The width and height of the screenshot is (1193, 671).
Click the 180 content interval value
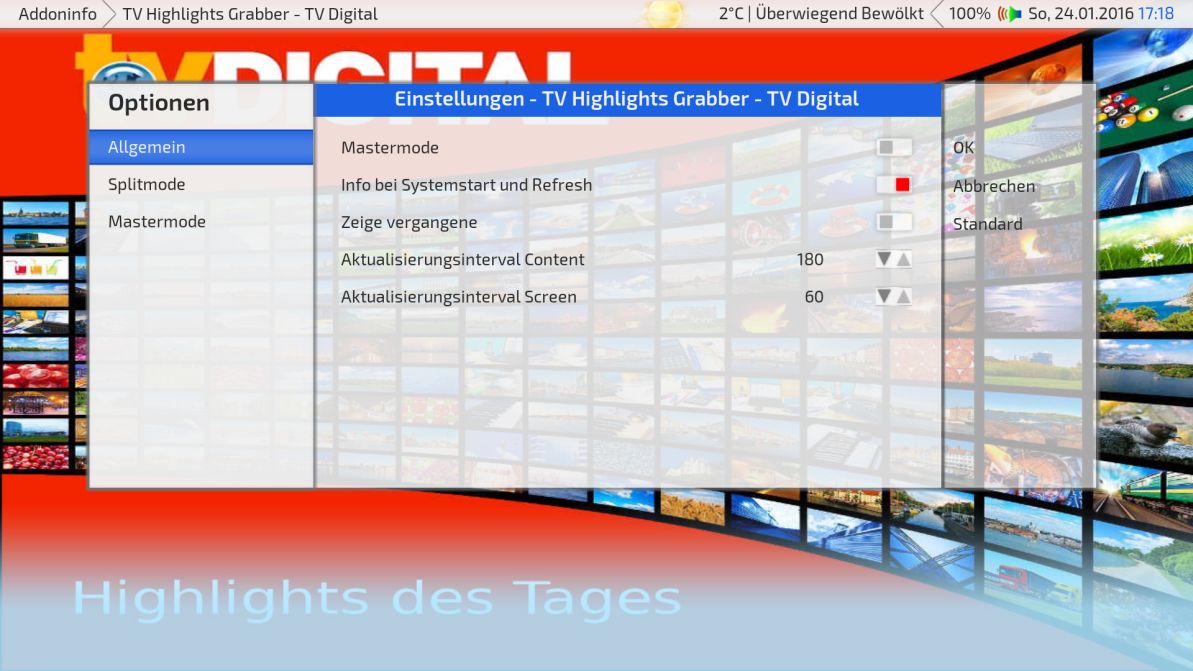point(810,259)
